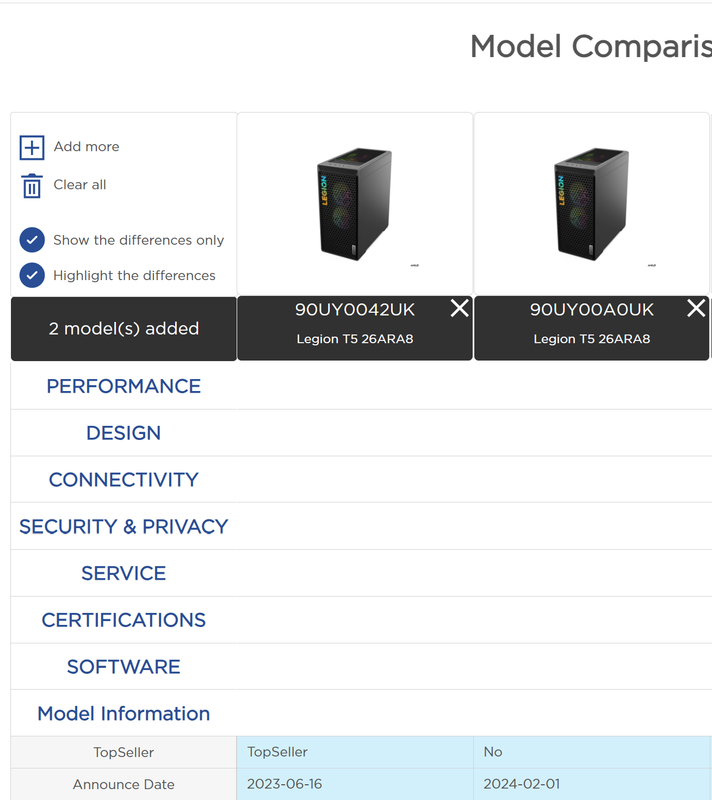The height and width of the screenshot is (800, 712).
Task: Click the 'No' TopSeller value cell
Action: [x=593, y=752]
